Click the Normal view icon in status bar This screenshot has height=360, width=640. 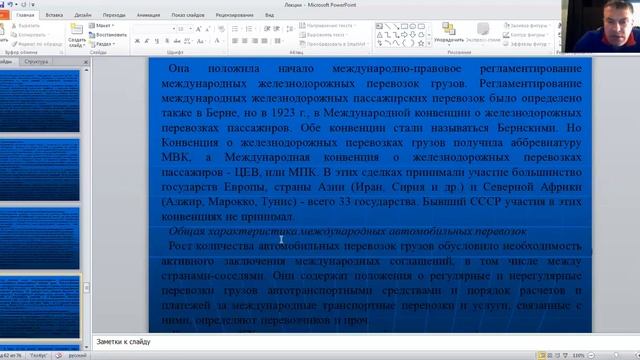542,356
